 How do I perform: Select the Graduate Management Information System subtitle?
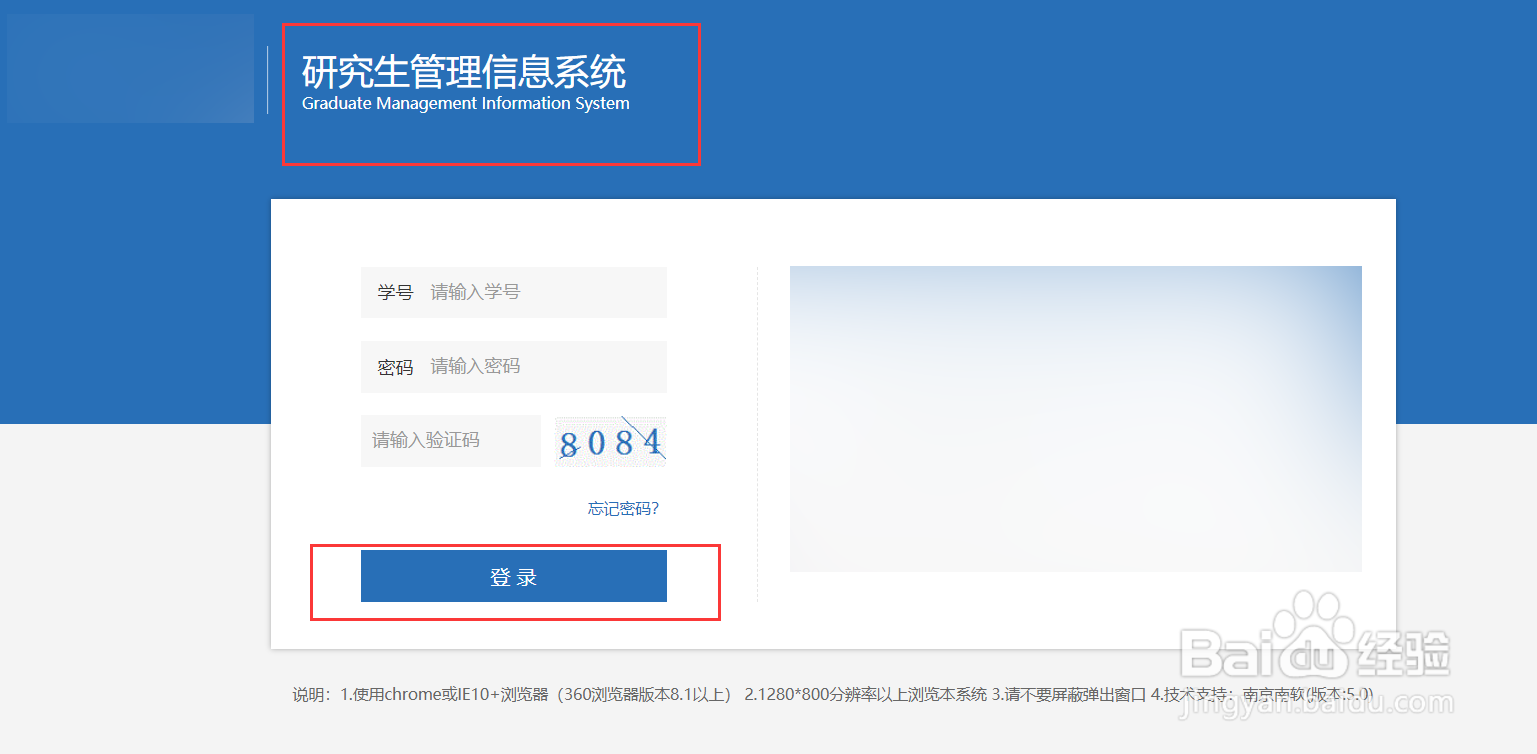[464, 103]
